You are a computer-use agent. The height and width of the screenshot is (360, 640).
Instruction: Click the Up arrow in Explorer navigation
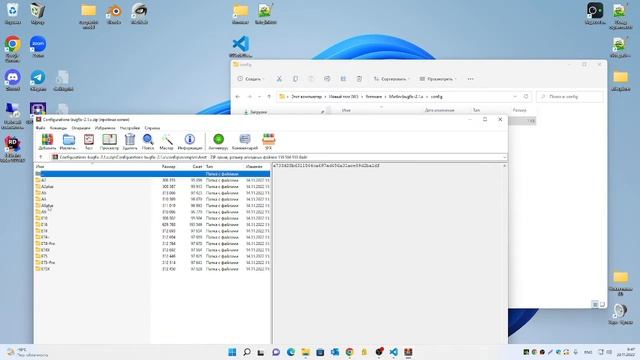click(x=269, y=97)
